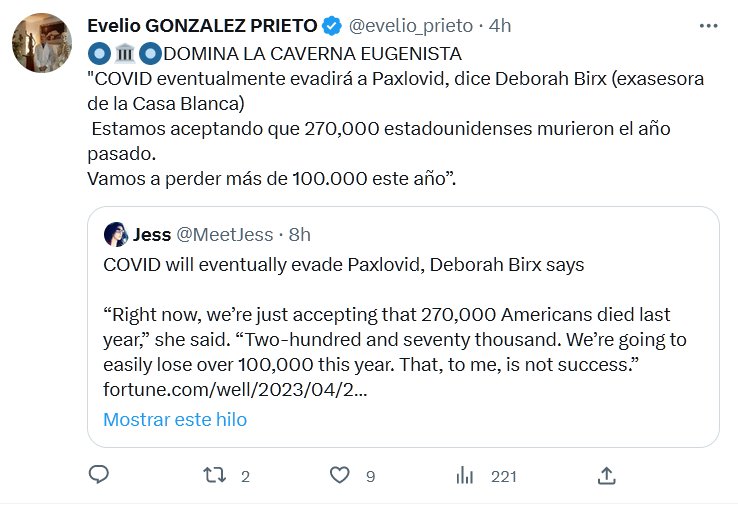The width and height of the screenshot is (738, 510).
Task: Click the like count of 9
Action: tap(370, 476)
